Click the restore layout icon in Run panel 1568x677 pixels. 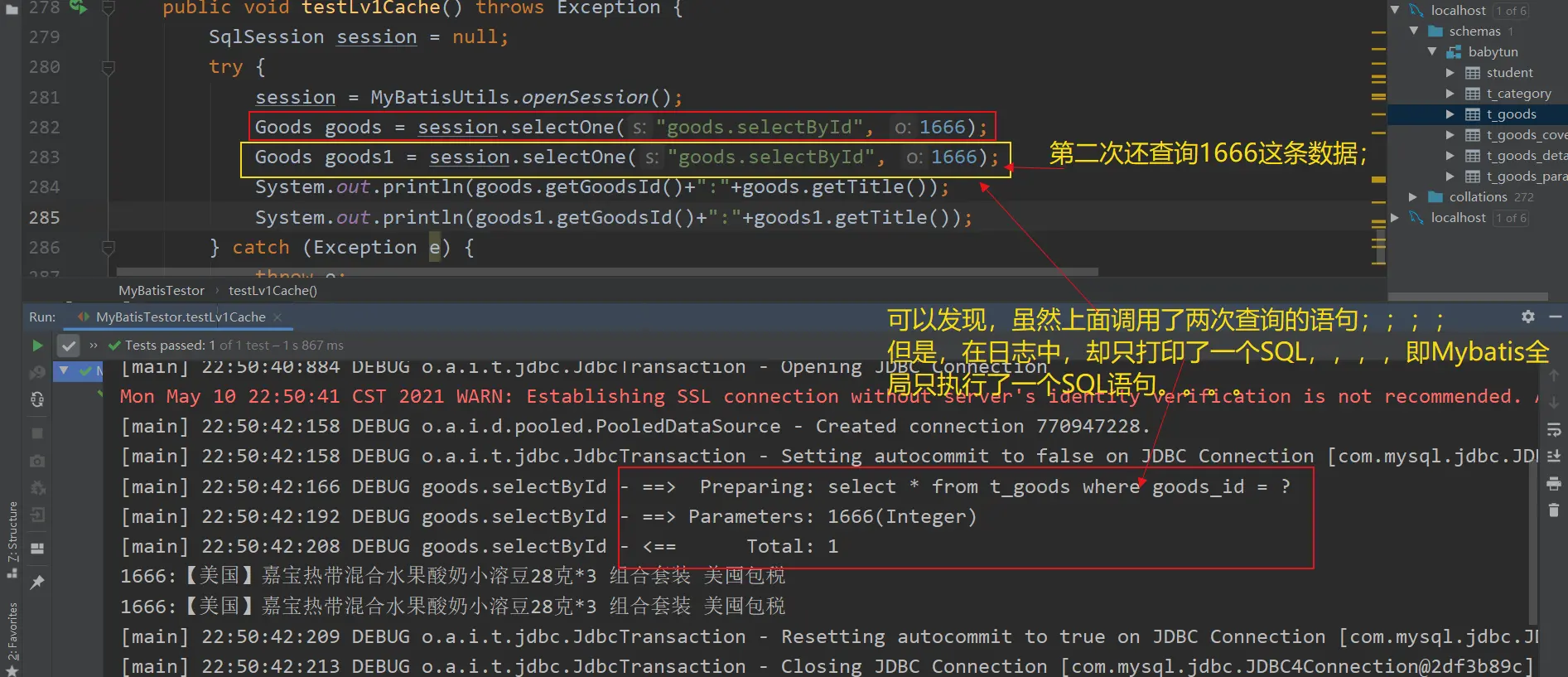coord(37,548)
